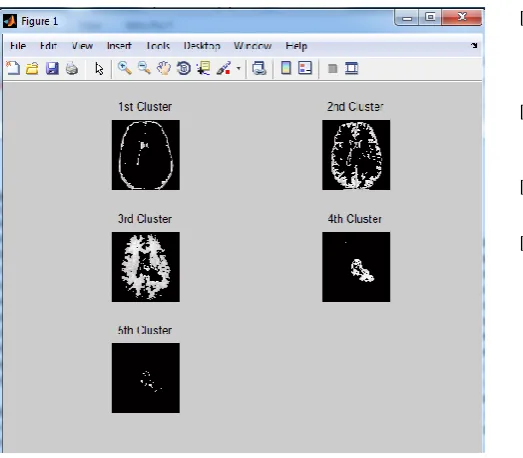523x458 pixels.
Task: Select the Pan hand tool
Action: pyautogui.click(x=164, y=68)
